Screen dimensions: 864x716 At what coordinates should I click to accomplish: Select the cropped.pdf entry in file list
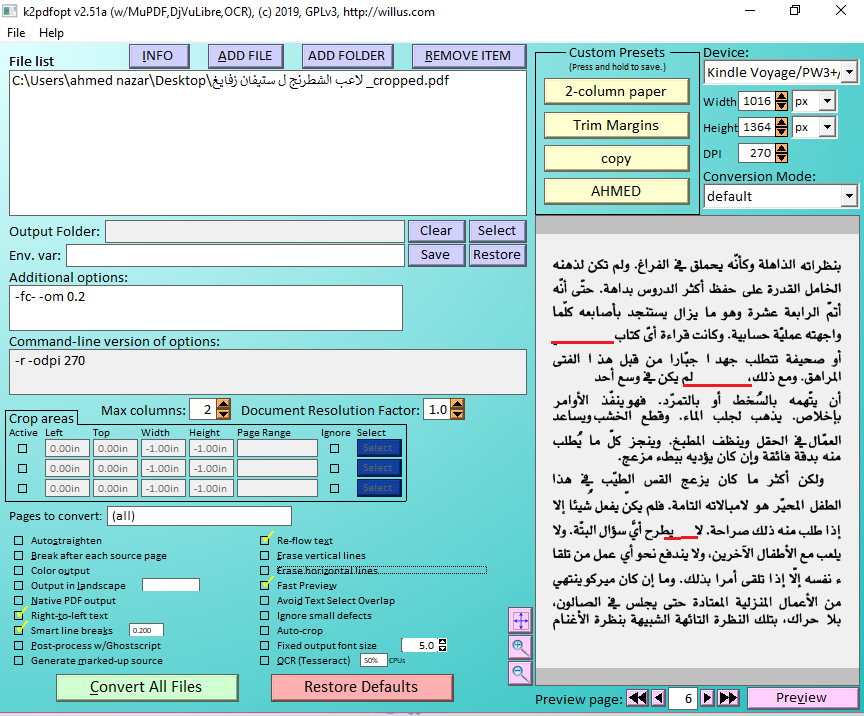coord(230,81)
